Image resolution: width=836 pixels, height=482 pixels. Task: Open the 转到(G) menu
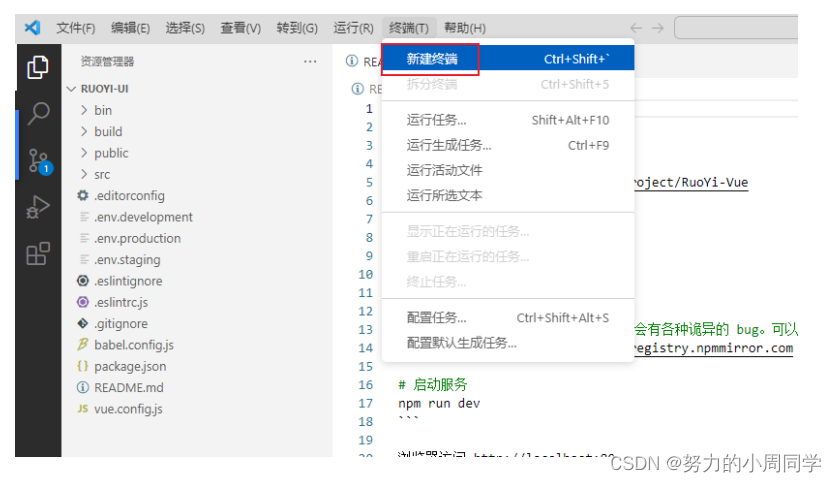pos(297,28)
